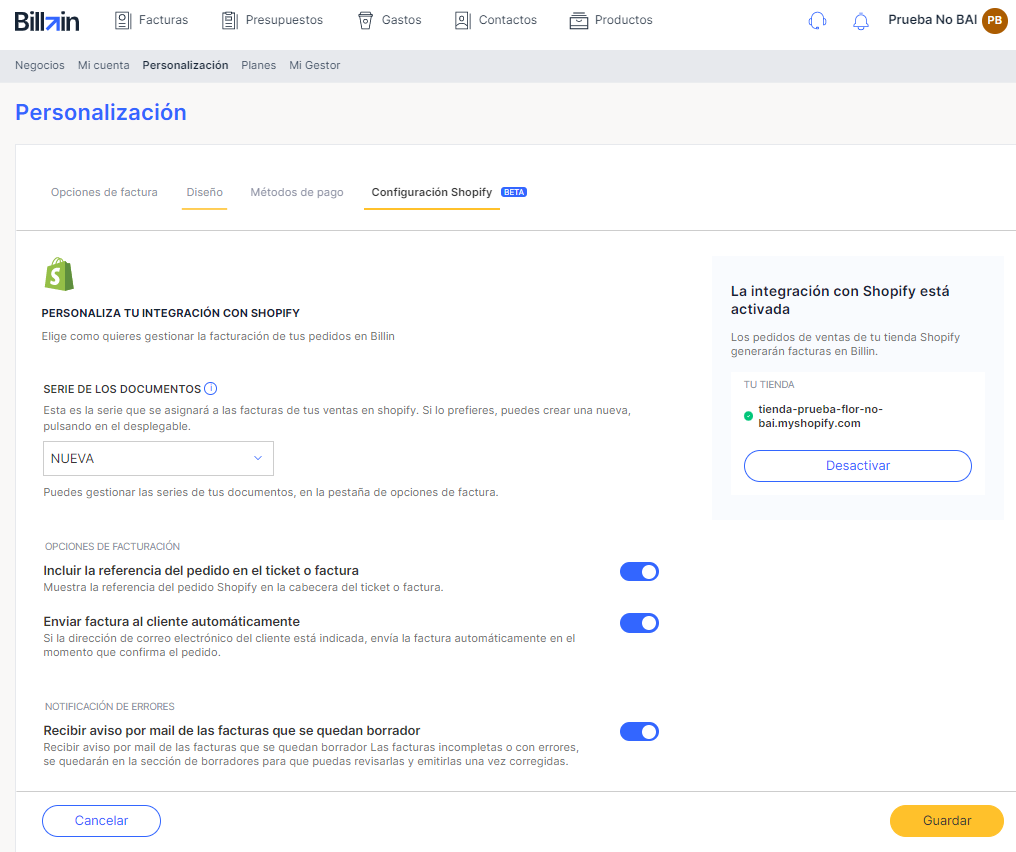Switch to Opciones de factura tab
This screenshot has width=1016, height=852.
[x=104, y=192]
